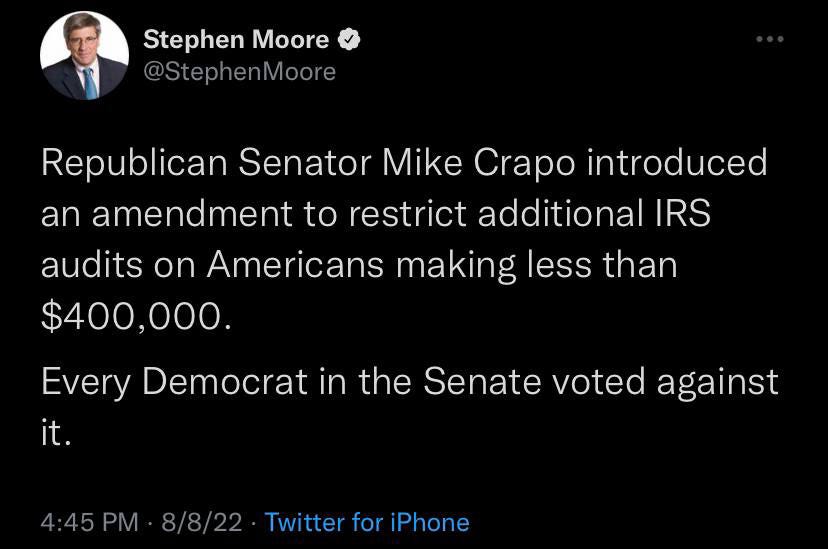Click the word audits in tweet
The image size is (828, 549).
(92, 264)
